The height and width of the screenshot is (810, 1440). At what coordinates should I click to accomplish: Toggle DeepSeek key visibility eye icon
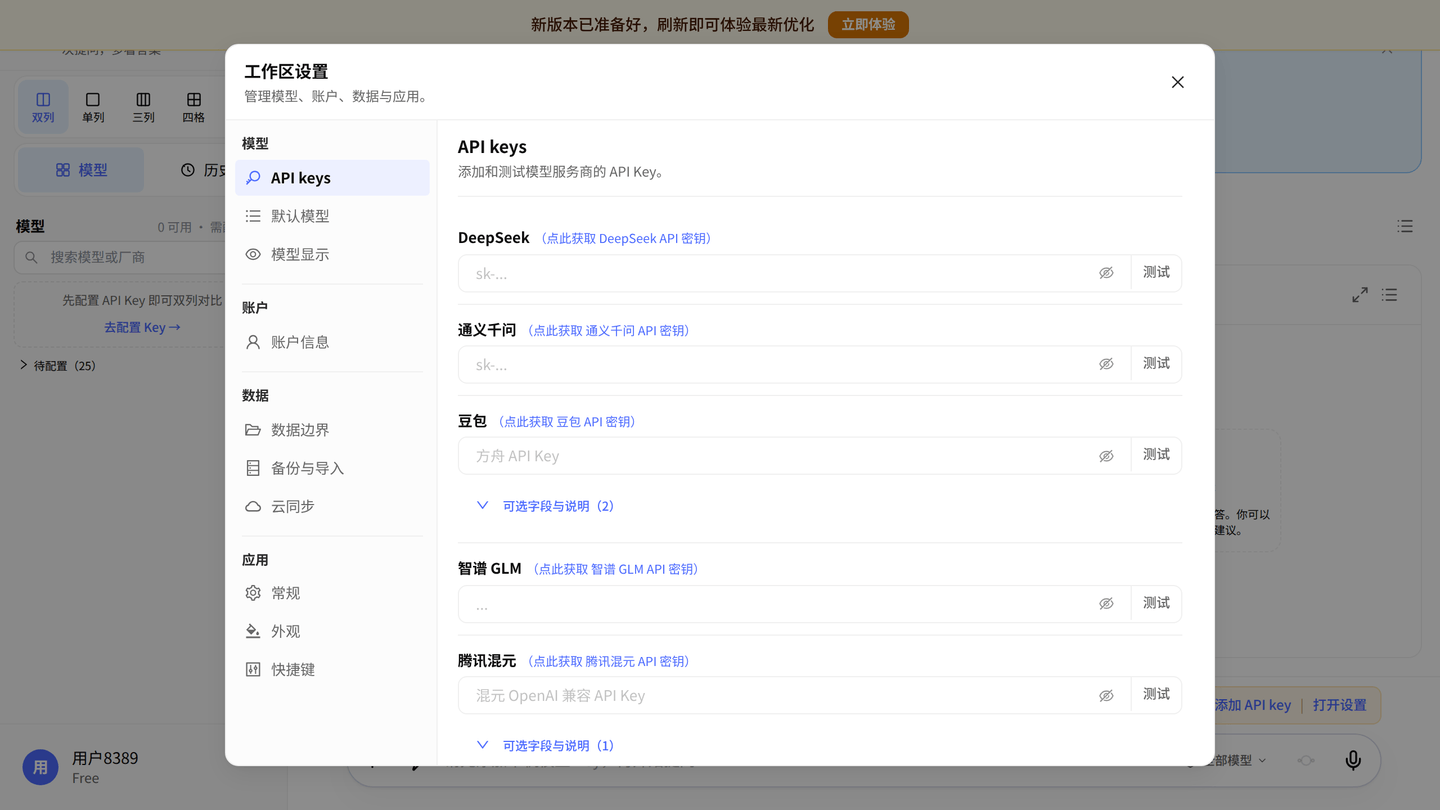coord(1106,273)
